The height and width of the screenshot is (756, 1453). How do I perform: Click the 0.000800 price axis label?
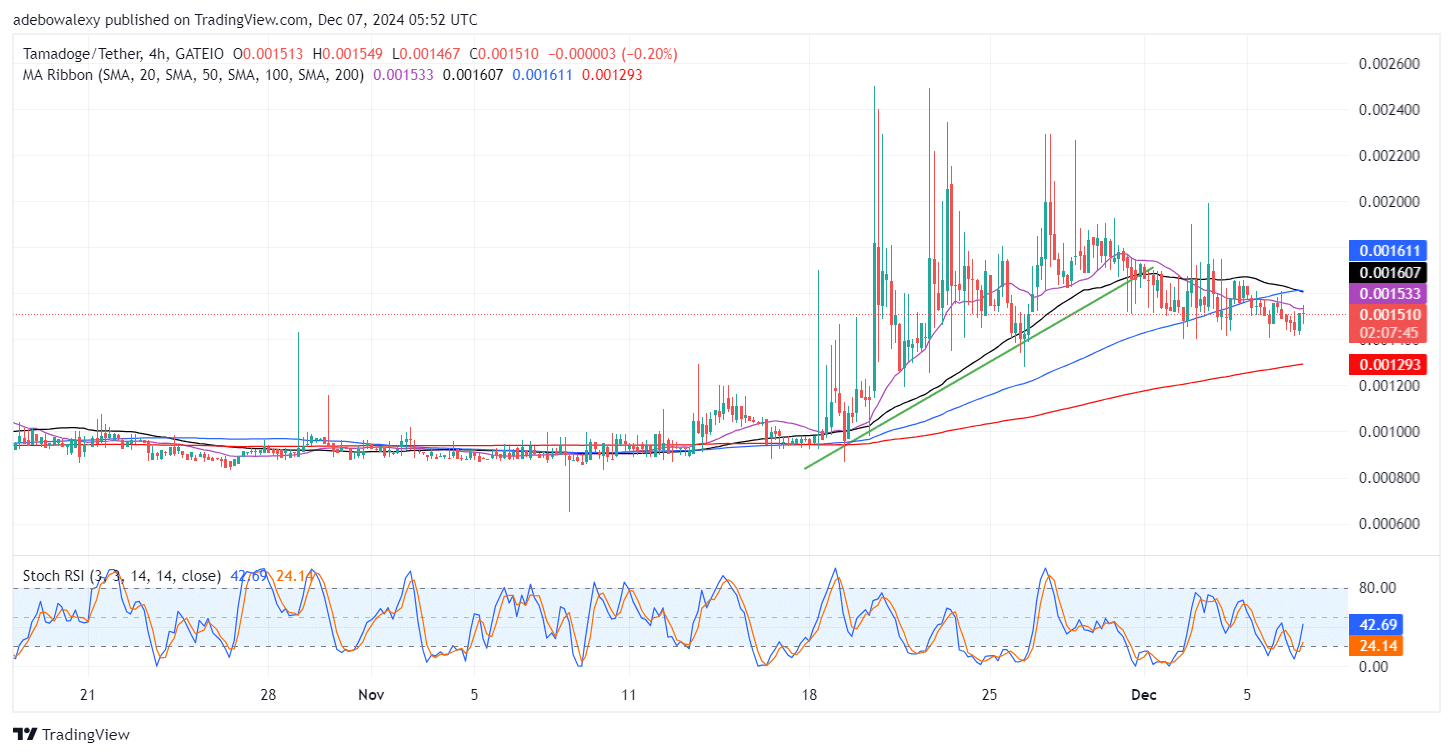1388,478
